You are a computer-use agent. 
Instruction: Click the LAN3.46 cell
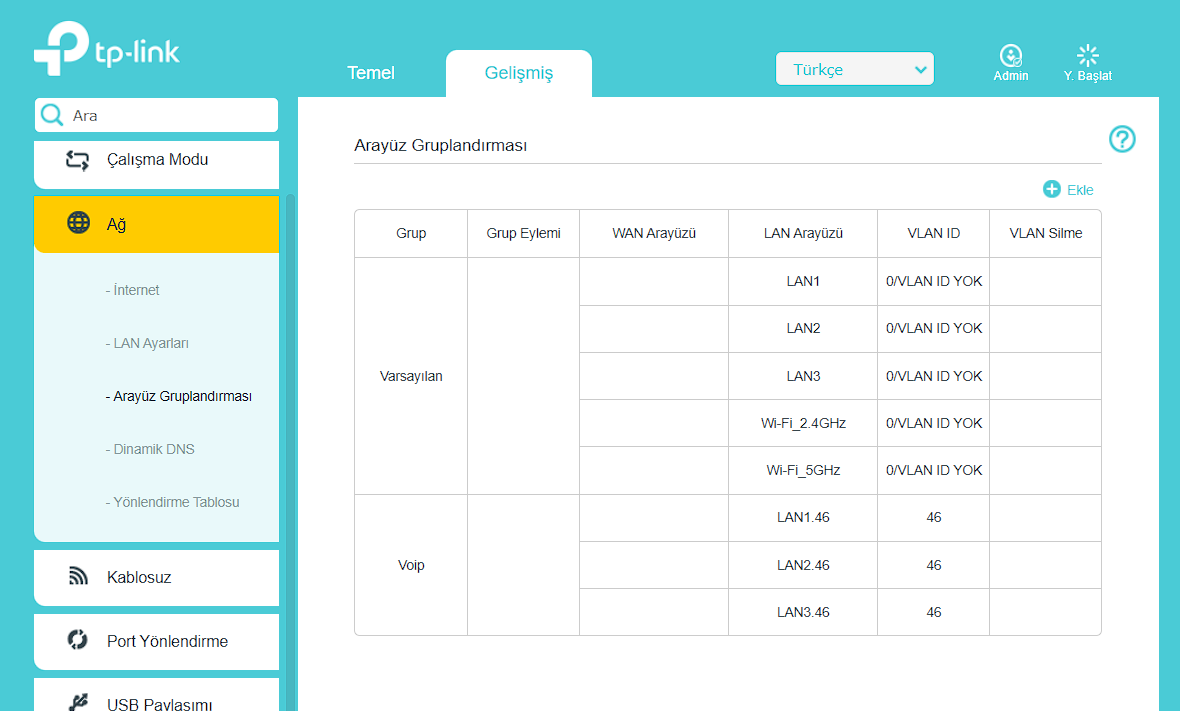point(803,612)
